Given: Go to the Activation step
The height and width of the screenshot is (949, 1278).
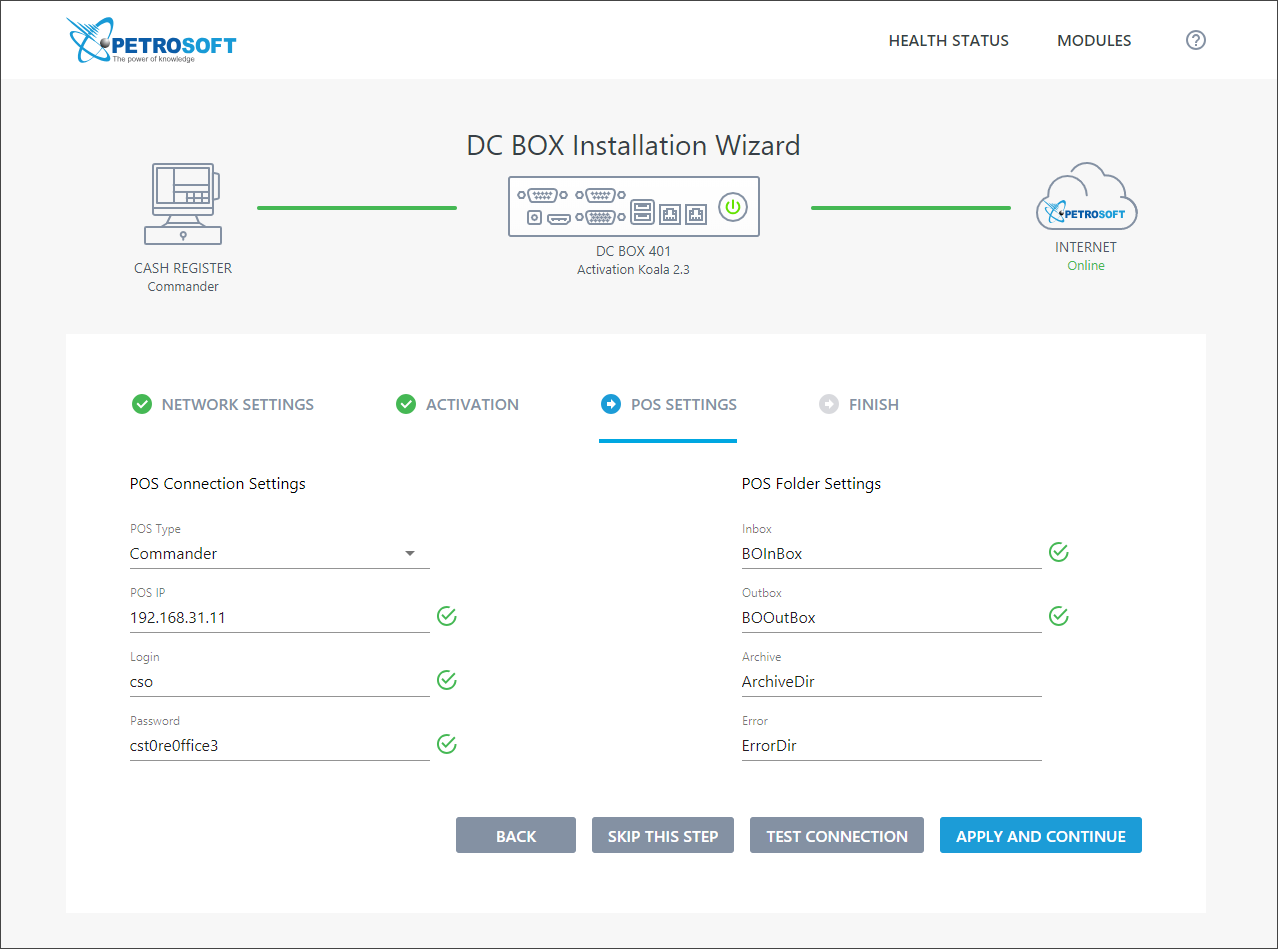Looking at the screenshot, I should click(458, 404).
